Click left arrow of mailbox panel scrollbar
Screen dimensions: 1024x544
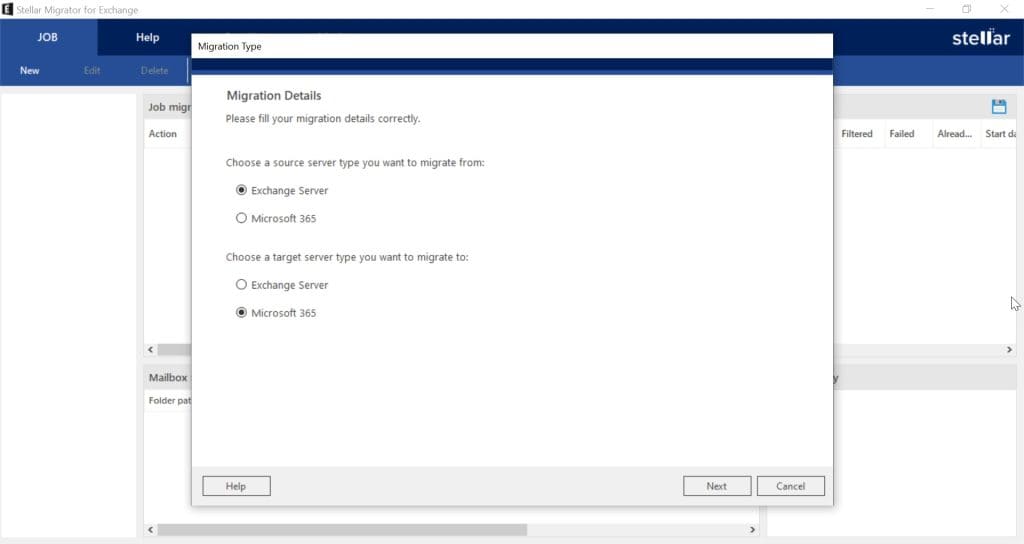151,530
